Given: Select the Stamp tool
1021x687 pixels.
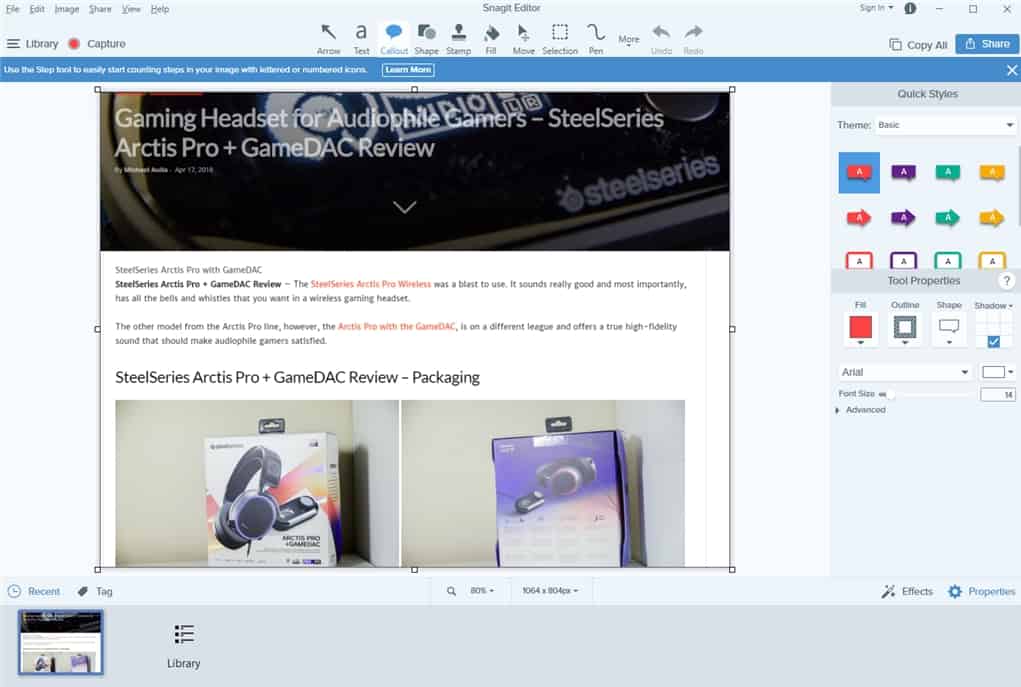Looking at the screenshot, I should [x=458, y=38].
